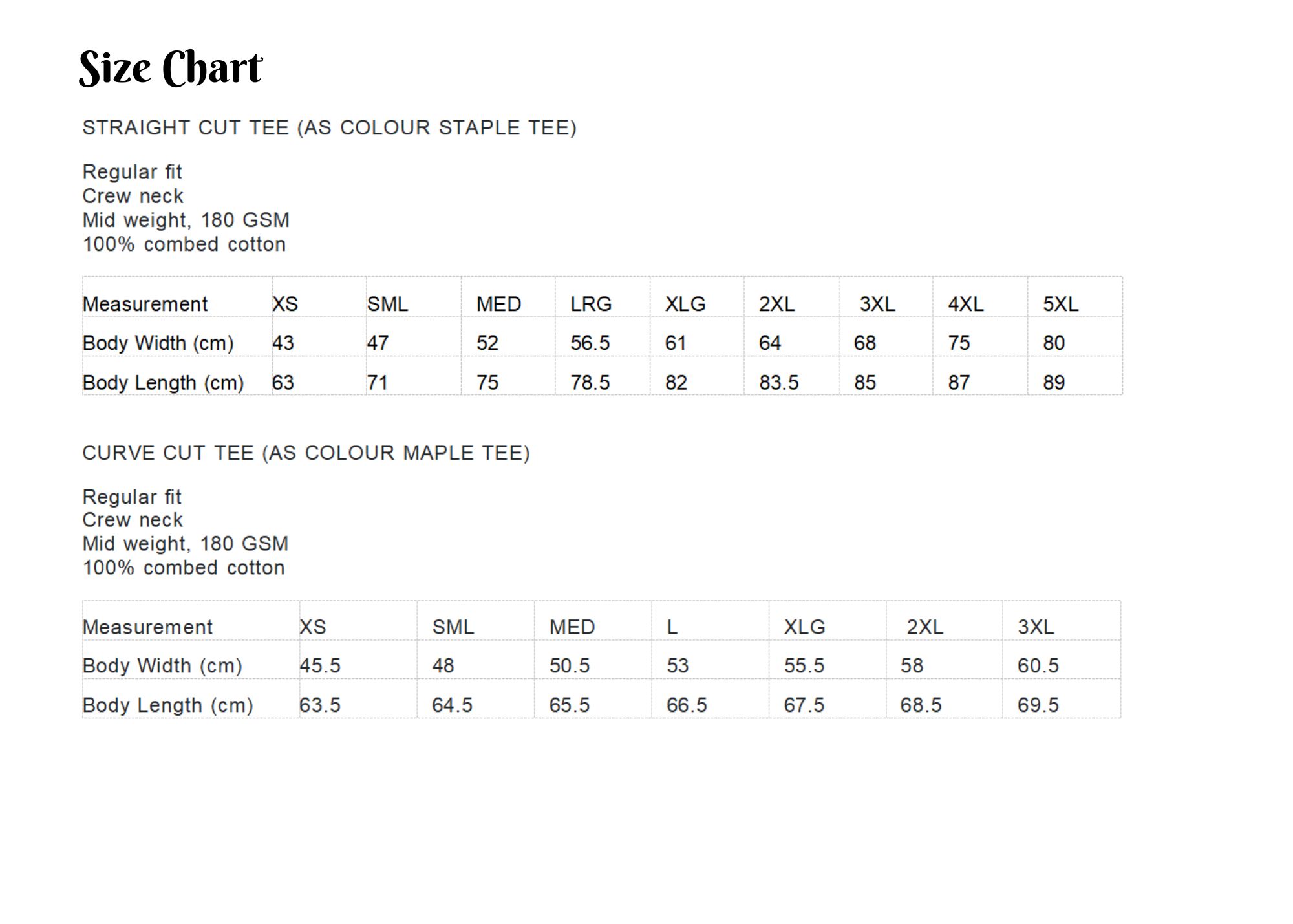
Task: Select the 83.5 body length cell
Action: pyautogui.click(x=778, y=382)
